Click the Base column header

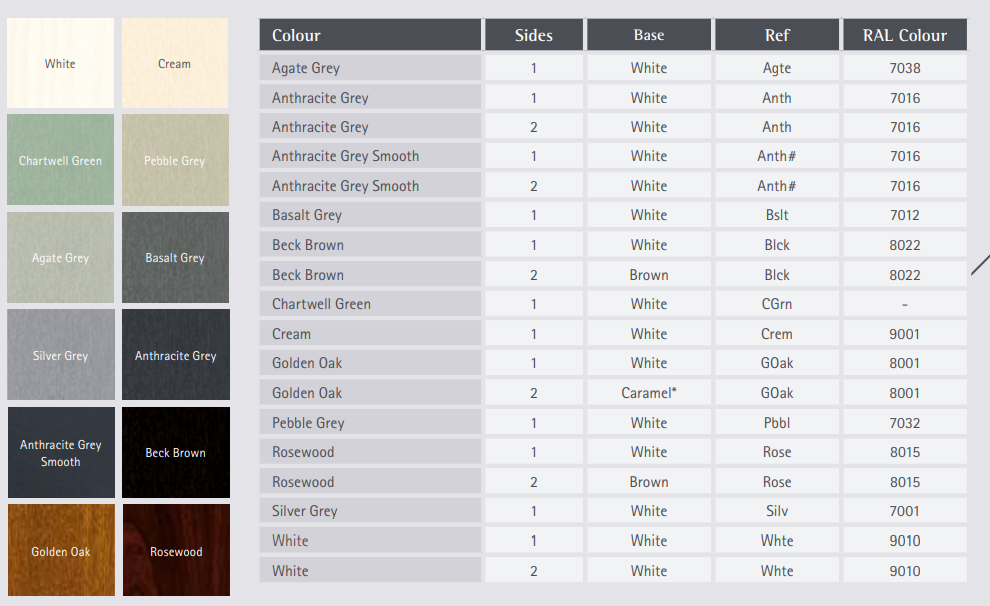[x=649, y=35]
